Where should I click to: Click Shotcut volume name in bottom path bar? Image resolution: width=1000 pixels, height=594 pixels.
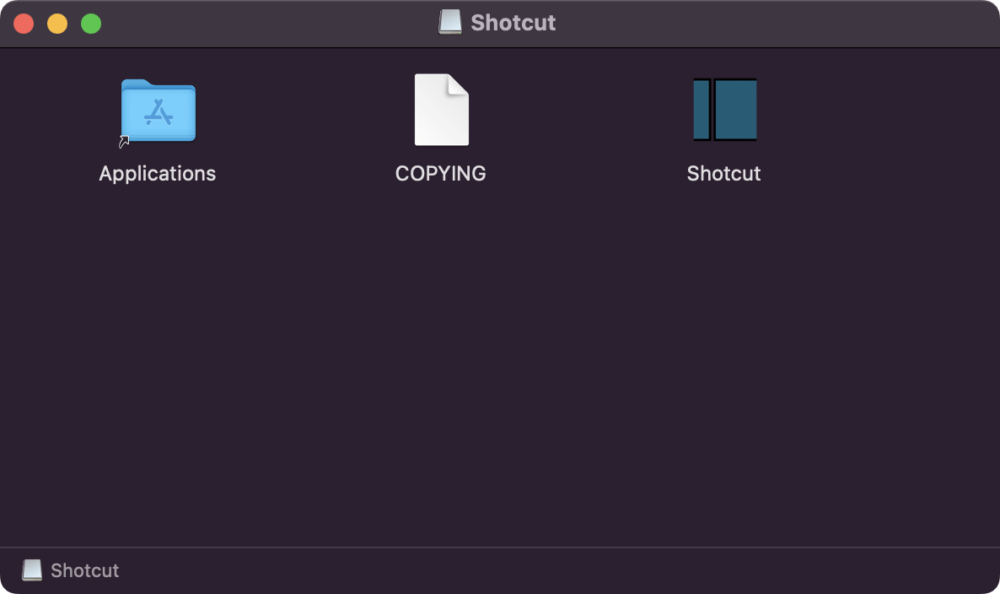click(85, 570)
